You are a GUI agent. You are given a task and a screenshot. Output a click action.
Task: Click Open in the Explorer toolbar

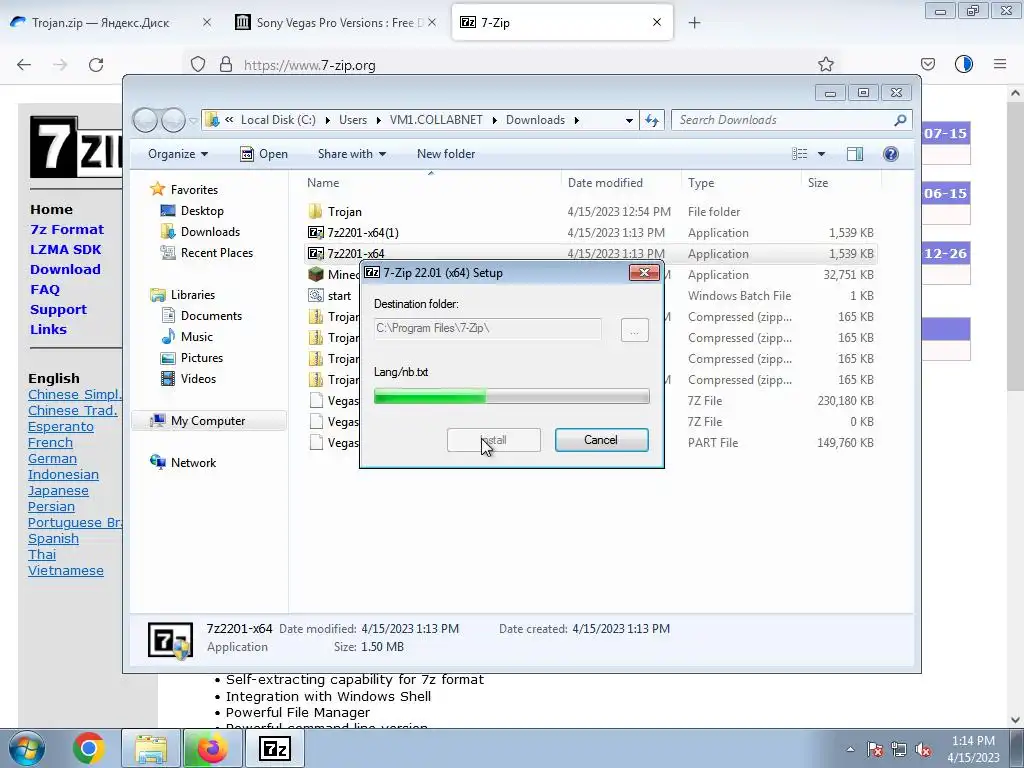264,154
